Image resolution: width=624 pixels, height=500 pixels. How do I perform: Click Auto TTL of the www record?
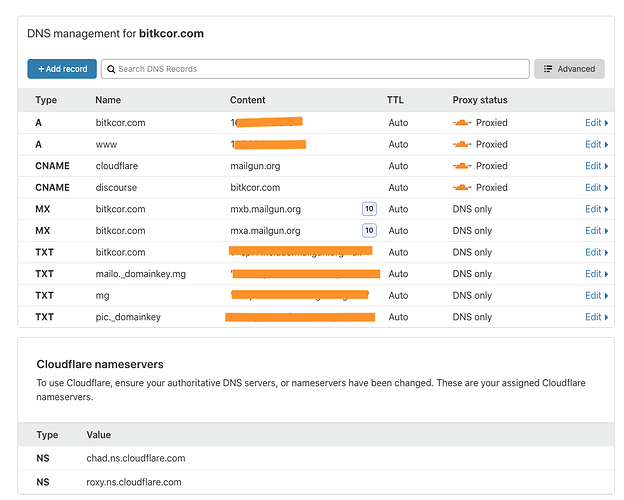click(x=398, y=144)
